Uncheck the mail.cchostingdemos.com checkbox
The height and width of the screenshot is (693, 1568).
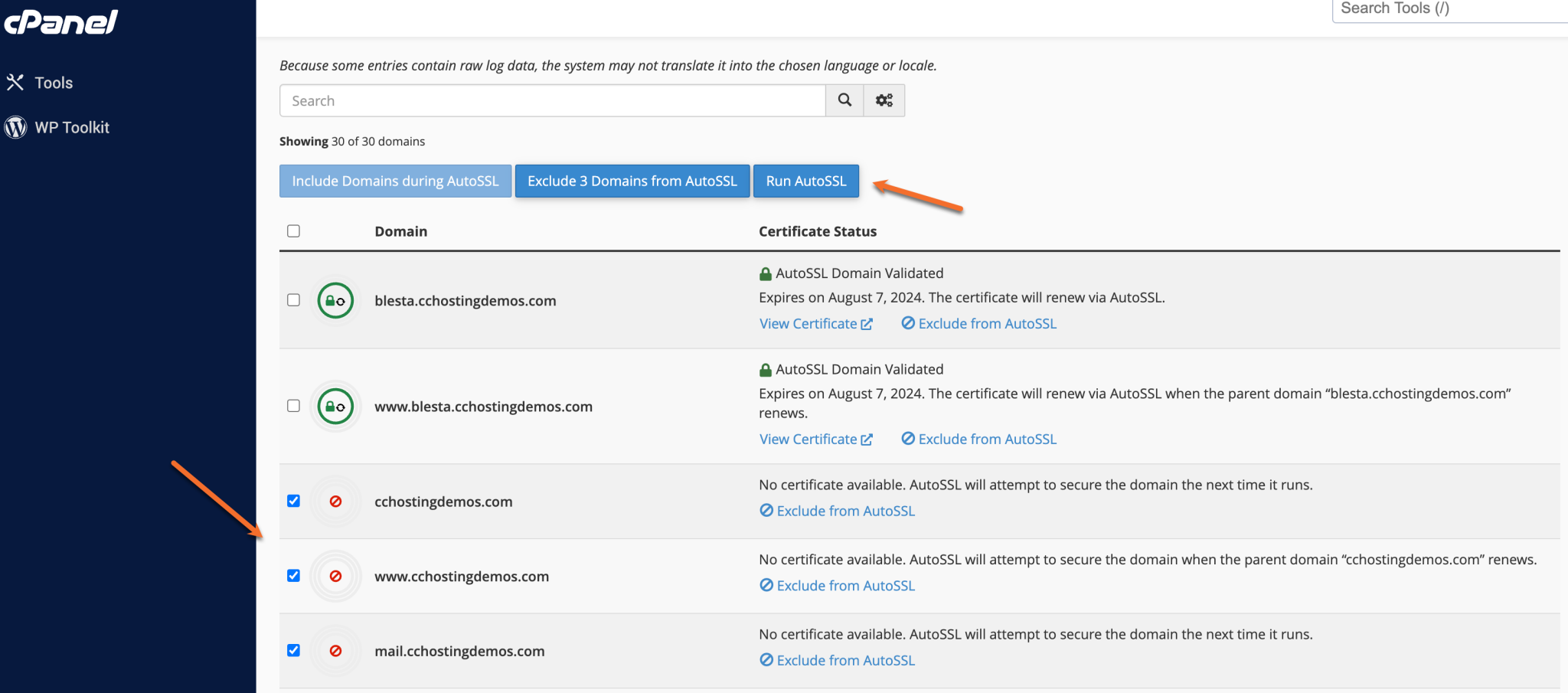(x=293, y=650)
